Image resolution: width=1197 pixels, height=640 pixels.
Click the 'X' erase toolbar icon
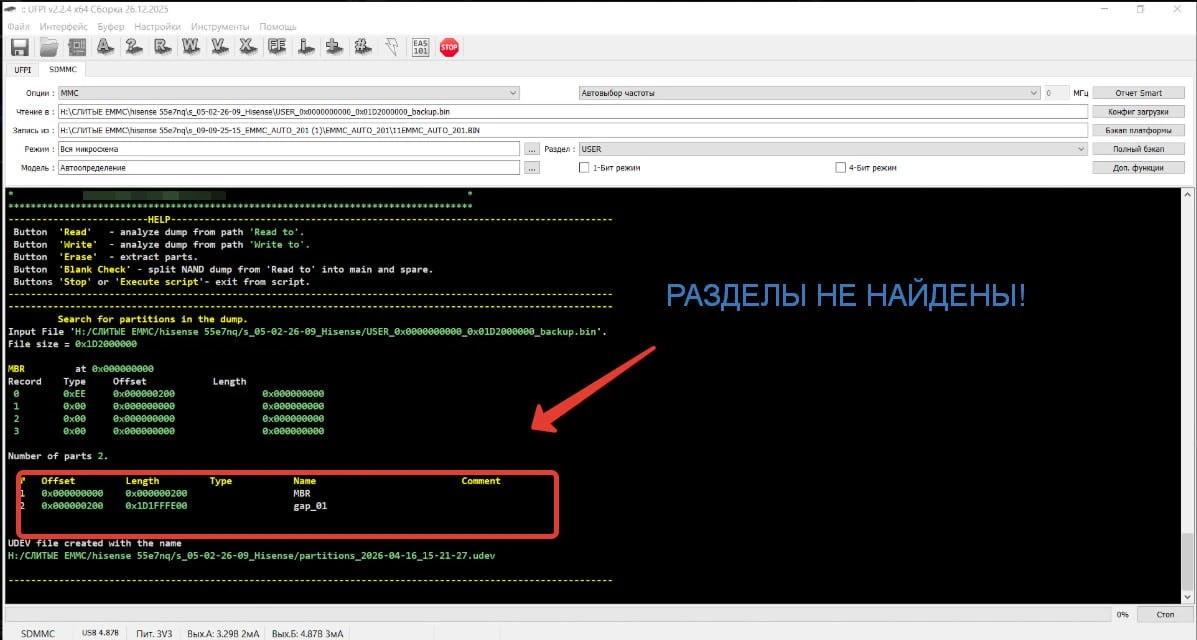(x=248, y=47)
